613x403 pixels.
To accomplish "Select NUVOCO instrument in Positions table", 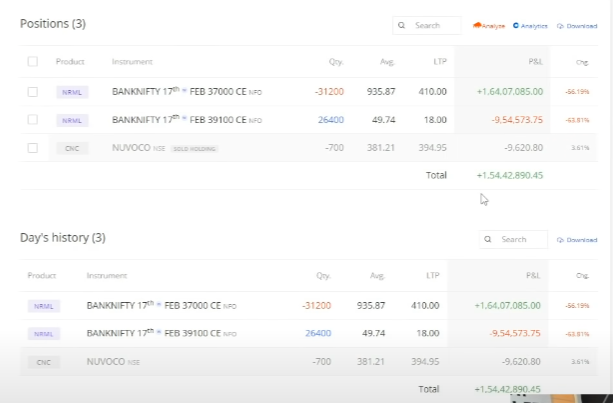I will [x=138, y=148].
